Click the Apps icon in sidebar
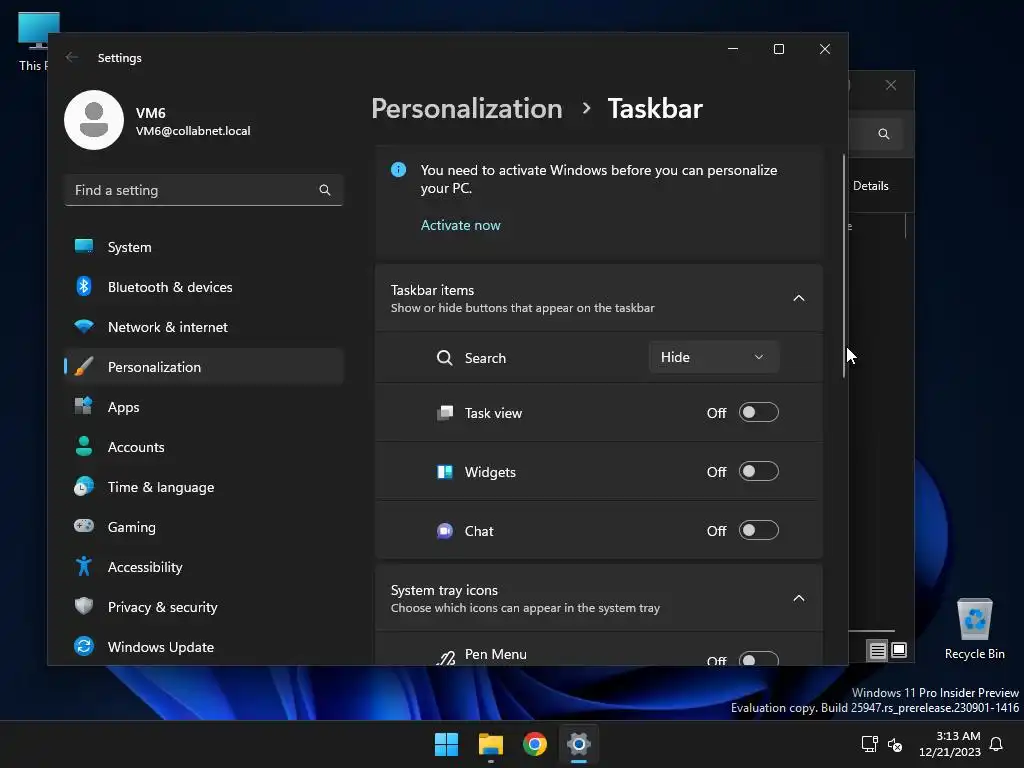The image size is (1024, 768). click(84, 406)
